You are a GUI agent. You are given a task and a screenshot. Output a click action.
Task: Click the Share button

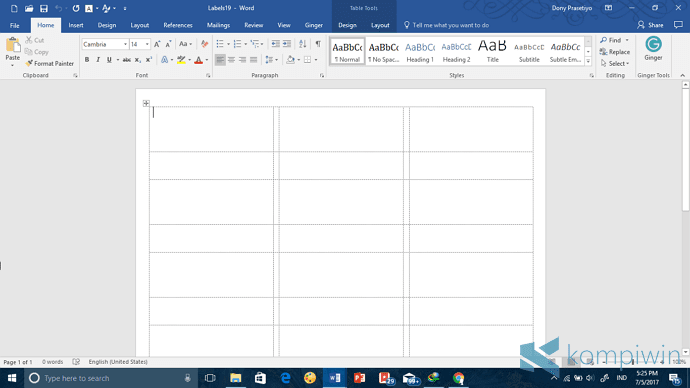click(x=650, y=25)
